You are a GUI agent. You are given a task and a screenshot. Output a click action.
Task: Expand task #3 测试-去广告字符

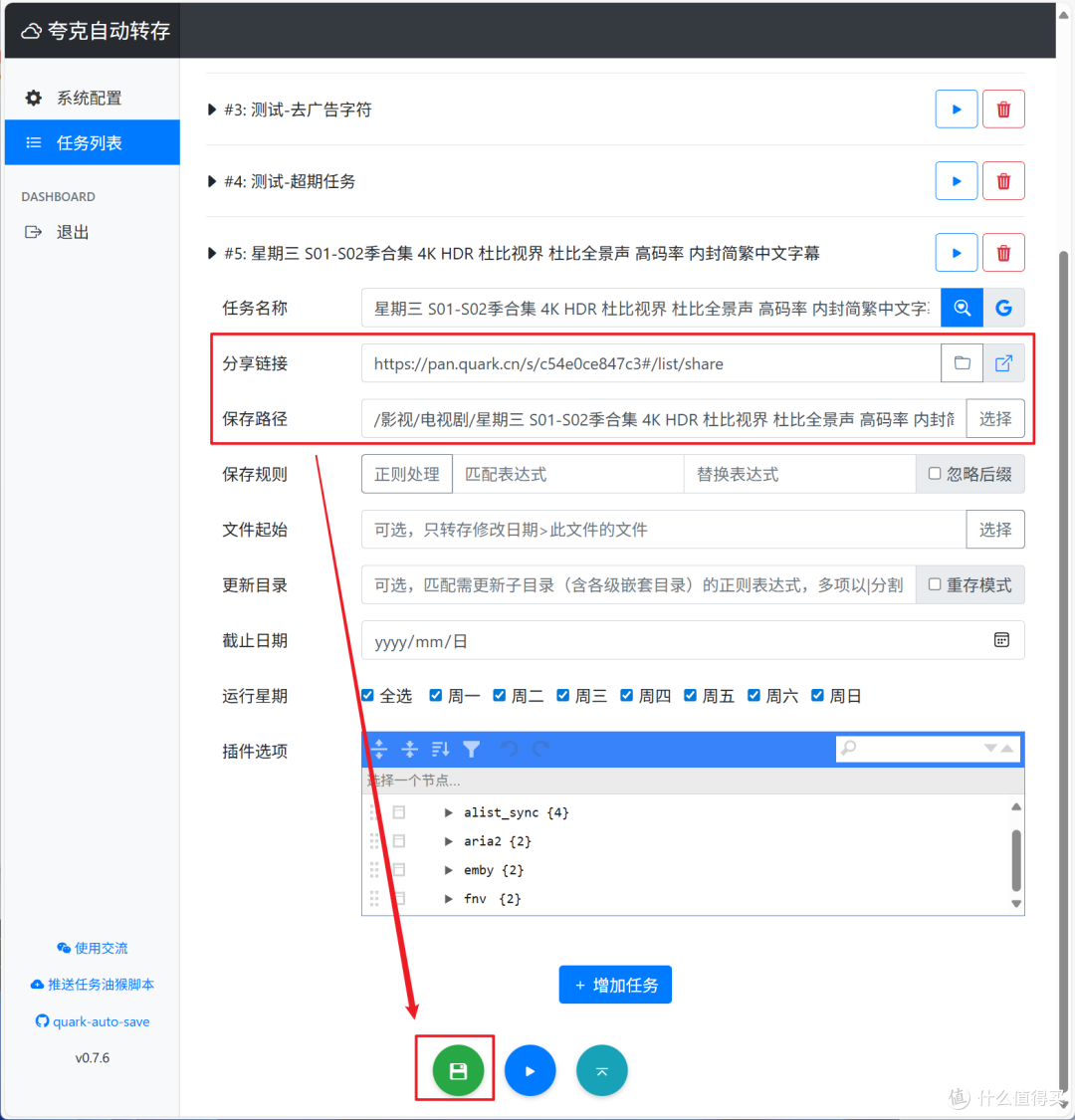point(211,110)
